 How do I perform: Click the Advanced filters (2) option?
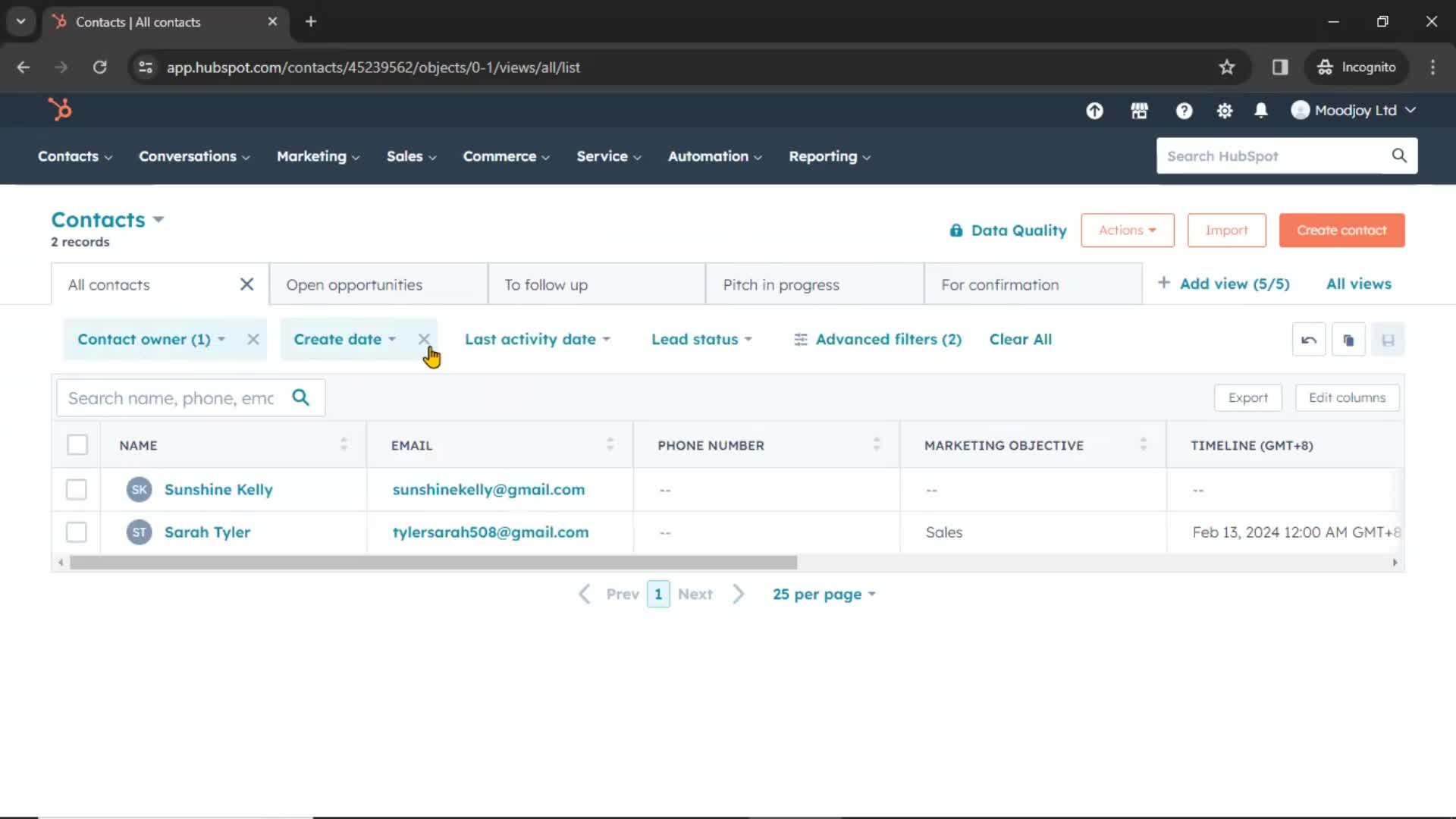[x=879, y=339]
